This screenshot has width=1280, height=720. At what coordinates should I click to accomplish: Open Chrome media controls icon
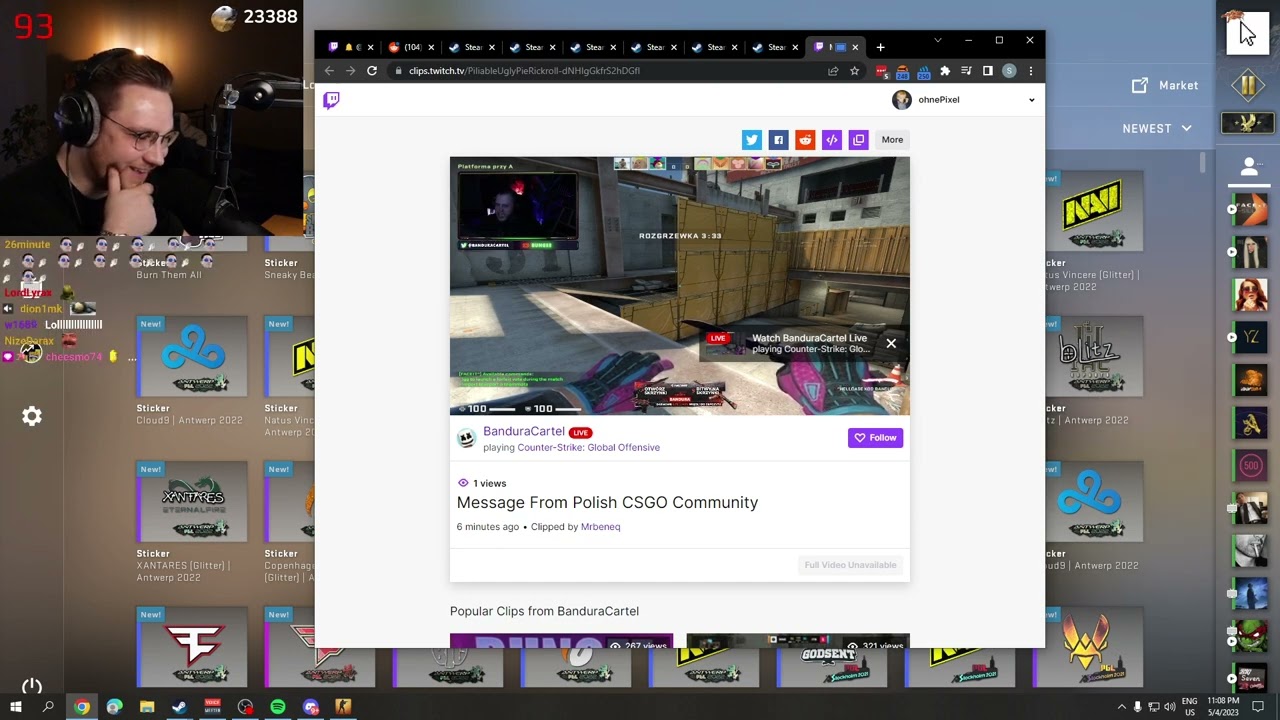(966, 71)
